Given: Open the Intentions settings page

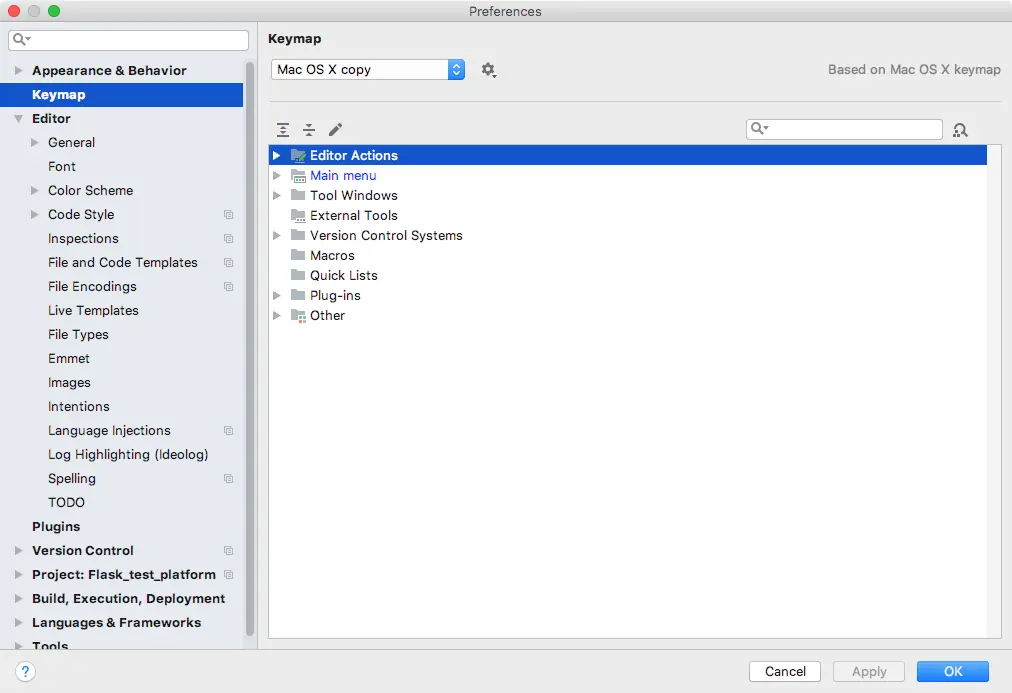Looking at the screenshot, I should (79, 407).
